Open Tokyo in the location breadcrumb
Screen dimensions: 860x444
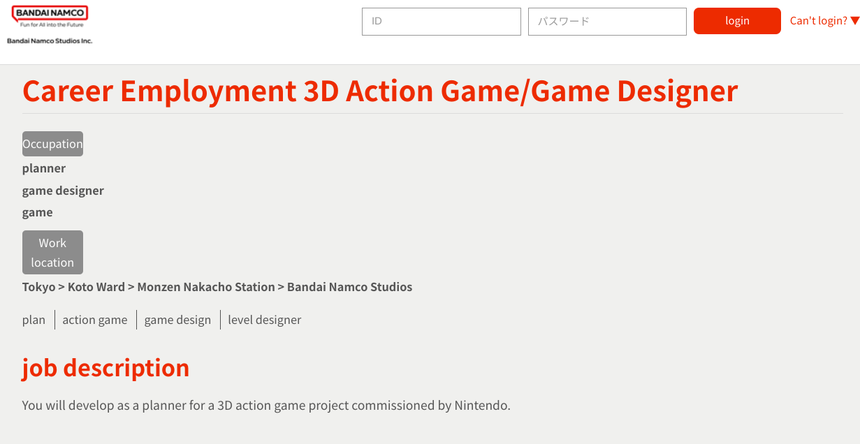38,287
